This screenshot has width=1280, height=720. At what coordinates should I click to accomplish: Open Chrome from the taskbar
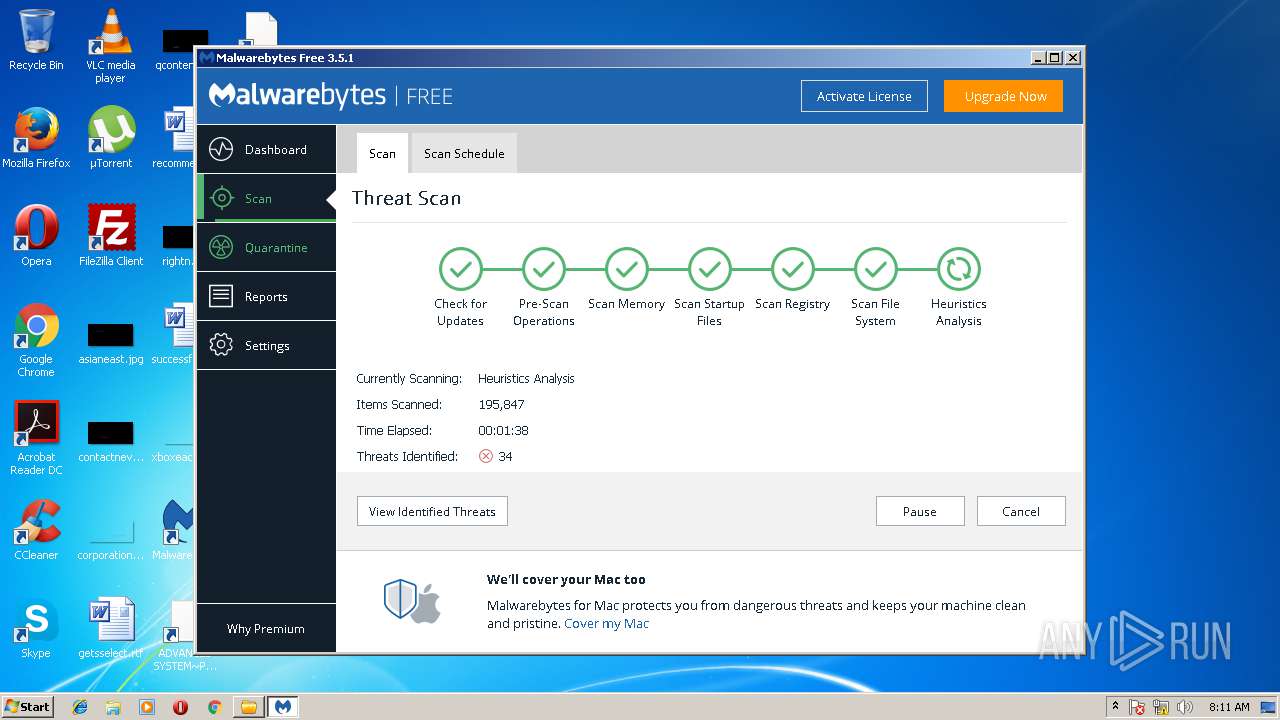(x=213, y=707)
